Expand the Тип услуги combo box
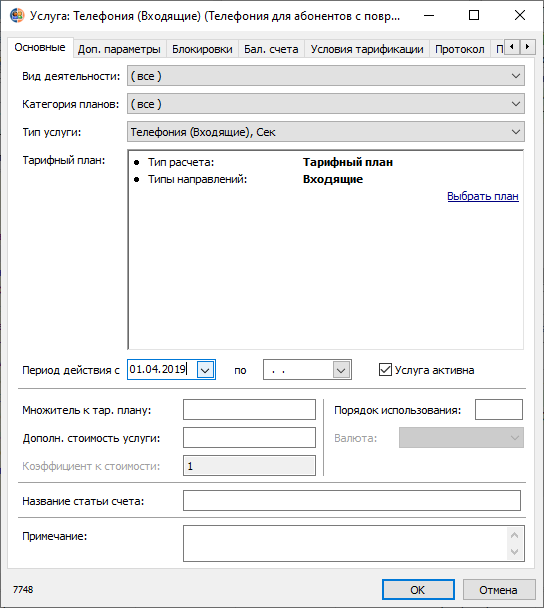 516,132
